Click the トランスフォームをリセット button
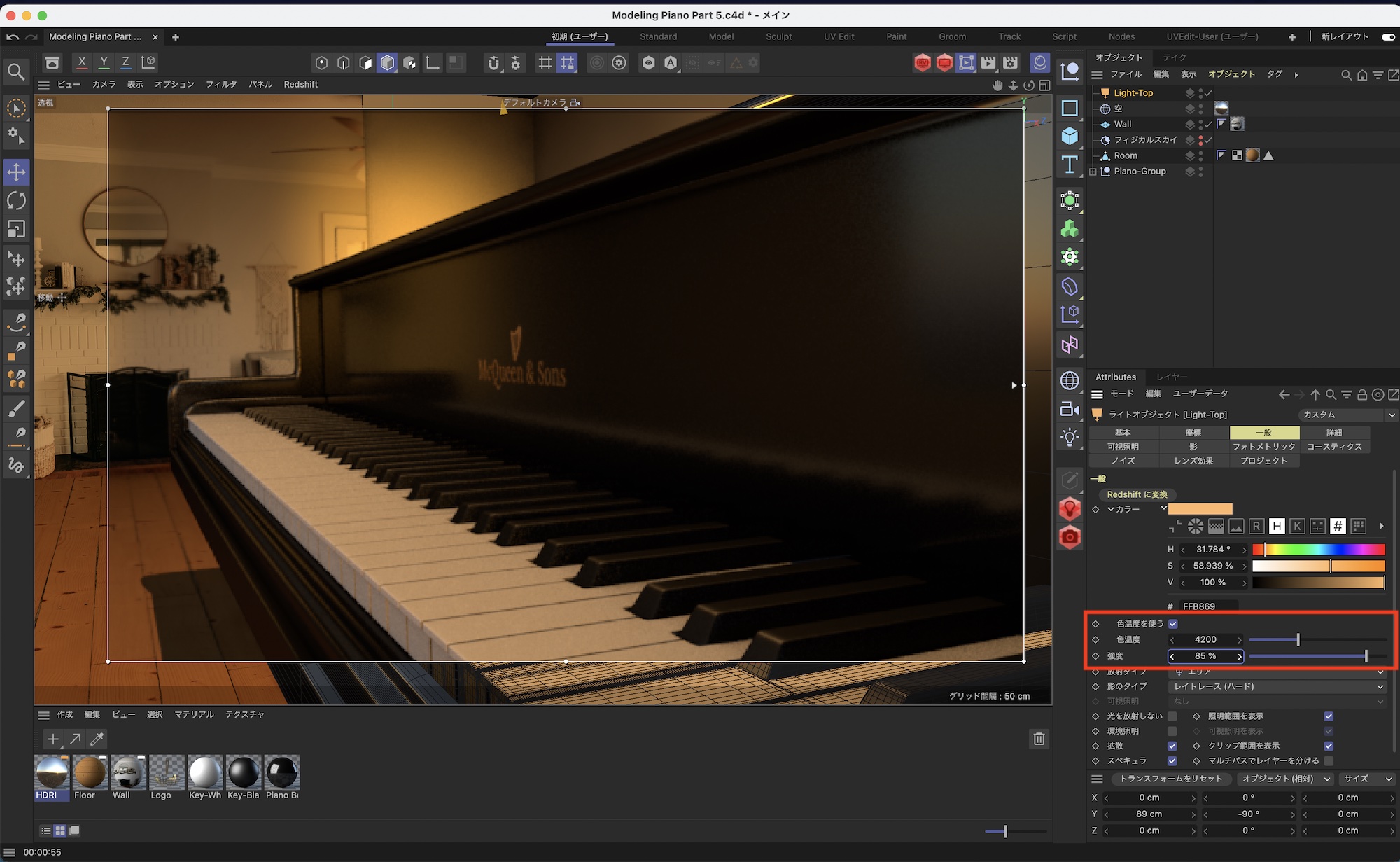 (x=1170, y=779)
